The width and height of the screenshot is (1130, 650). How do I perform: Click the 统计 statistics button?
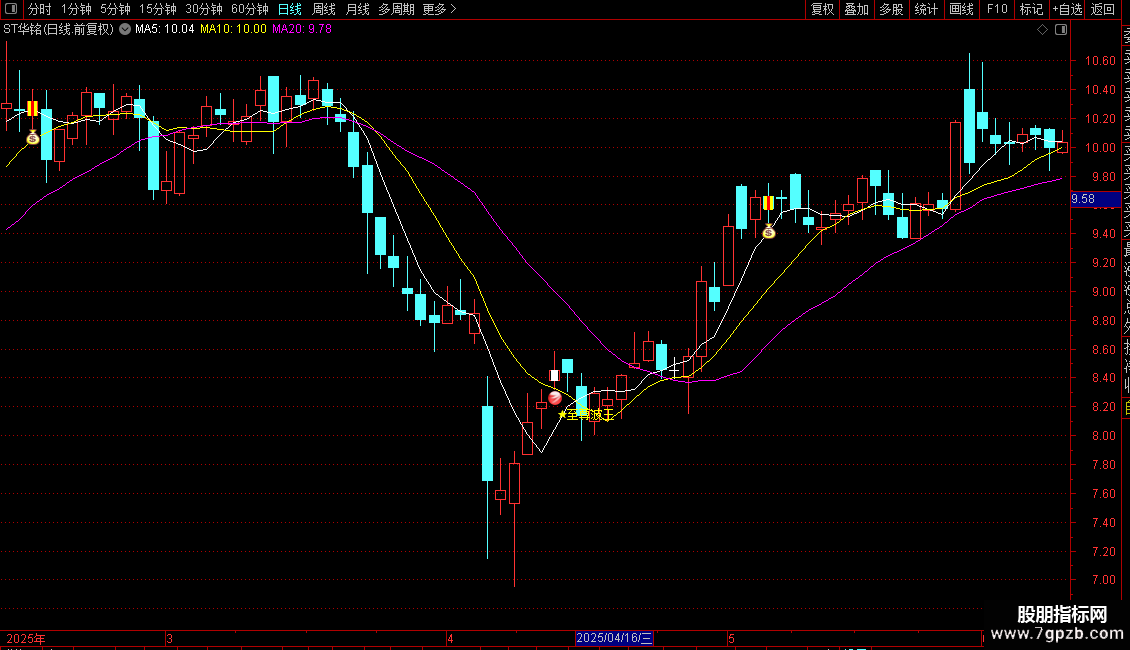[x=925, y=9]
